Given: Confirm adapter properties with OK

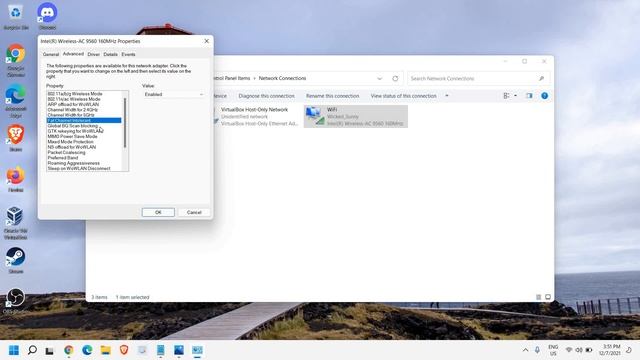Looking at the screenshot, I should point(158,212).
